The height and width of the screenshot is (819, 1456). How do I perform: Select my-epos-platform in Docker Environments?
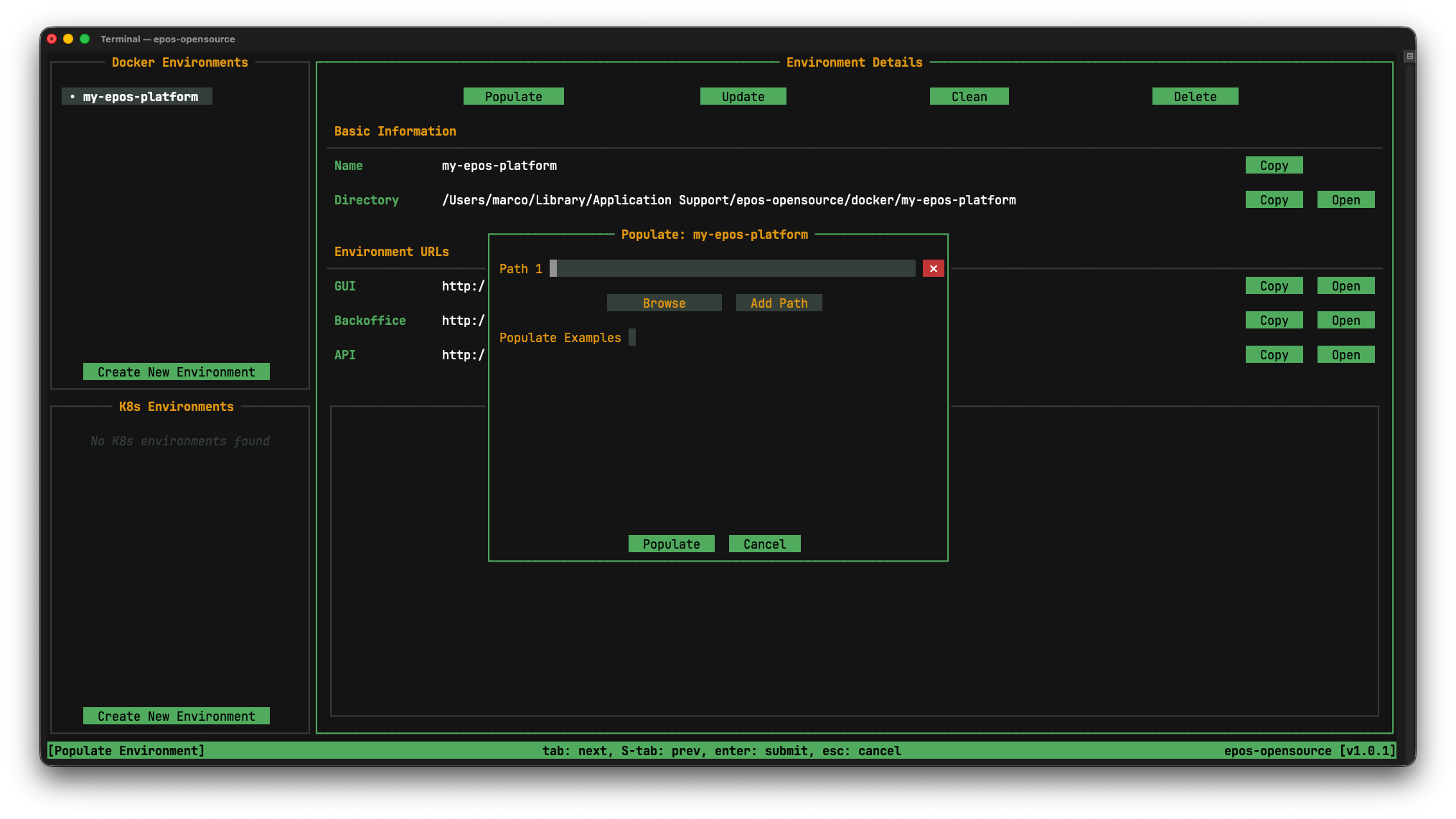click(x=140, y=96)
